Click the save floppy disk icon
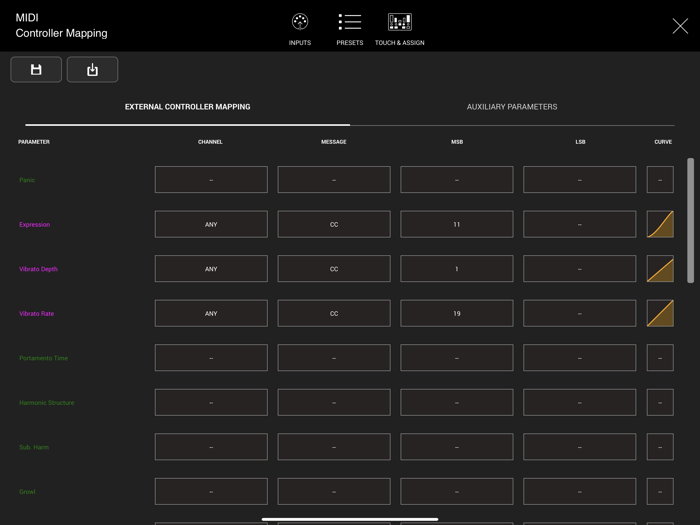The width and height of the screenshot is (700, 525). [x=36, y=70]
